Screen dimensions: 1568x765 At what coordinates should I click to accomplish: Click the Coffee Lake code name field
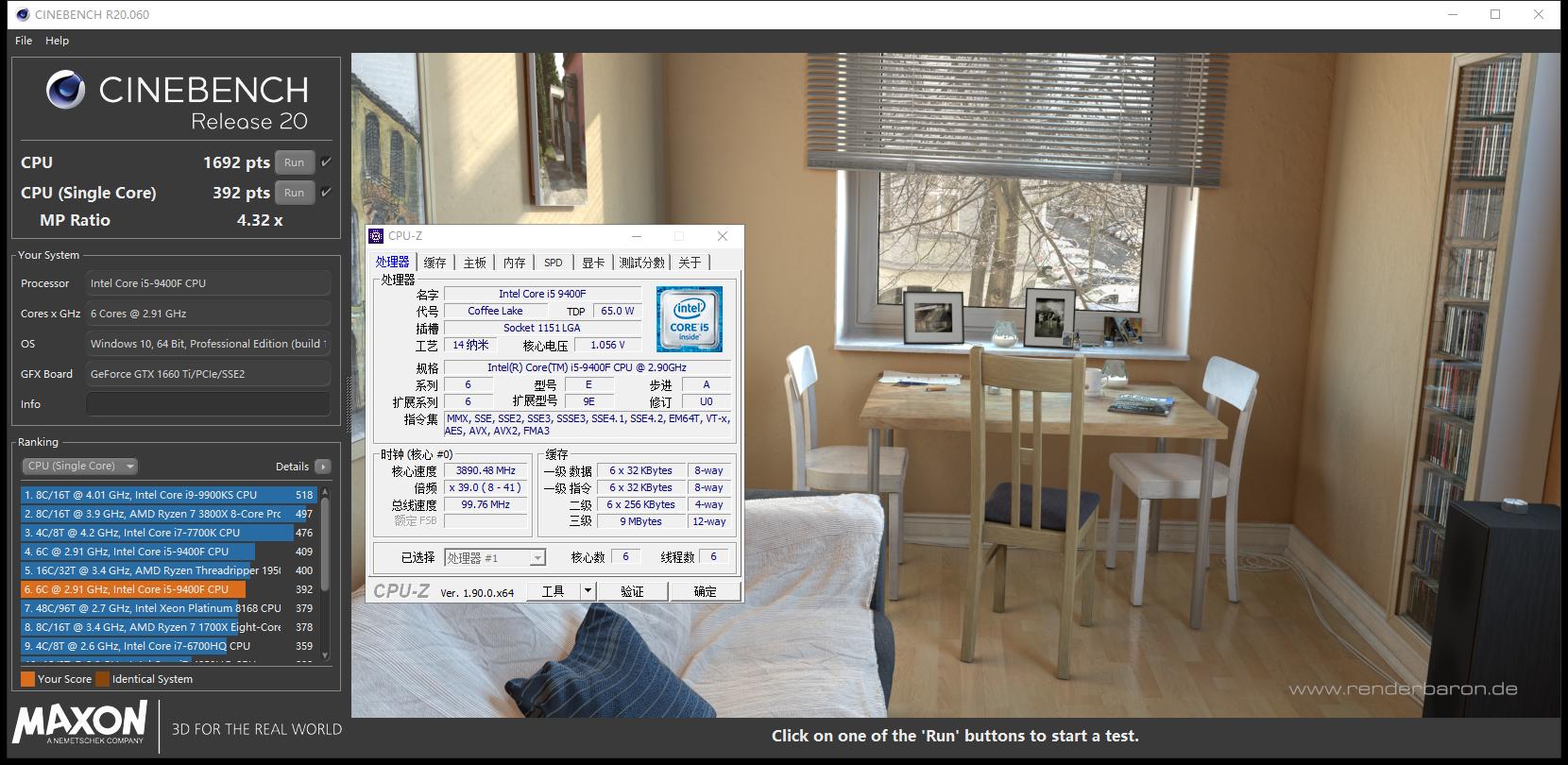[x=495, y=311]
